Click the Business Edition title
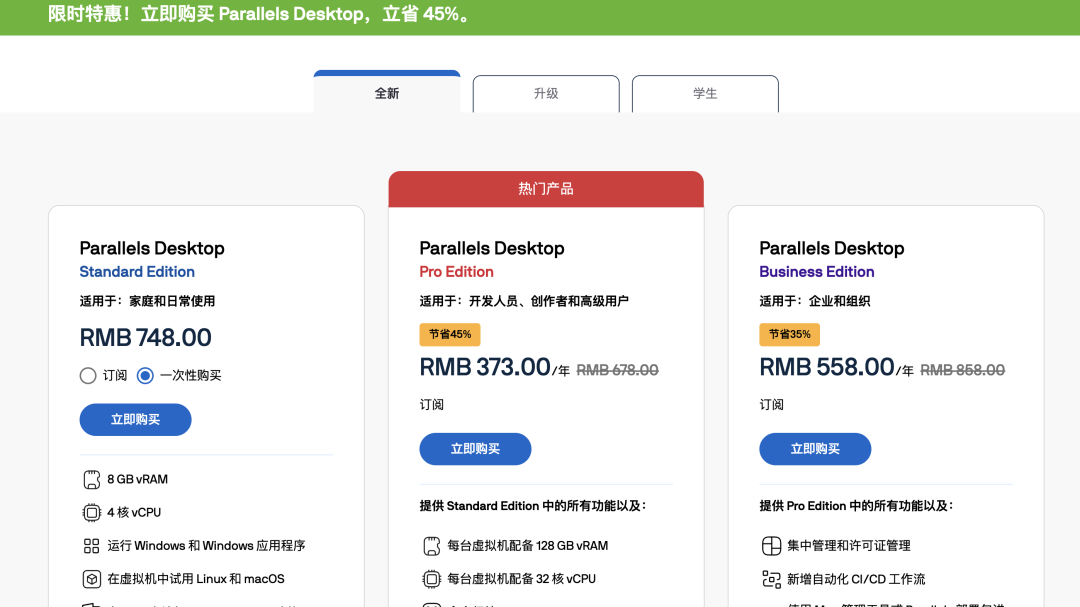Viewport: 1080px width, 607px height. pos(817,271)
